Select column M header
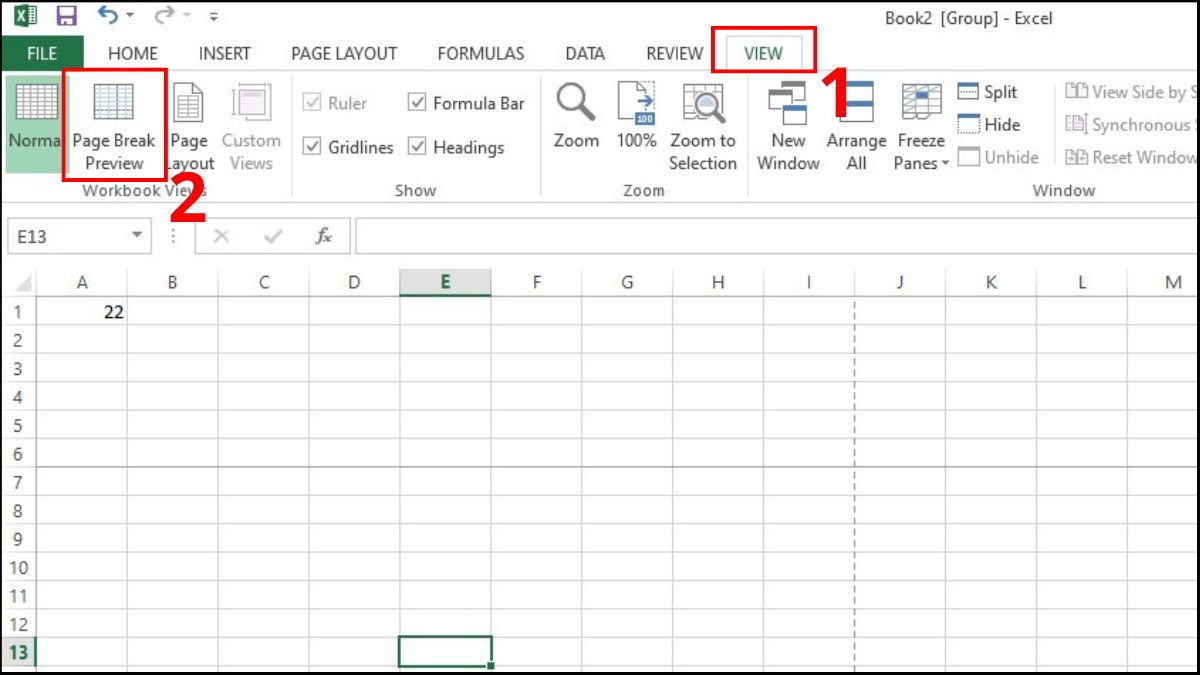The width and height of the screenshot is (1200, 675). point(1173,283)
